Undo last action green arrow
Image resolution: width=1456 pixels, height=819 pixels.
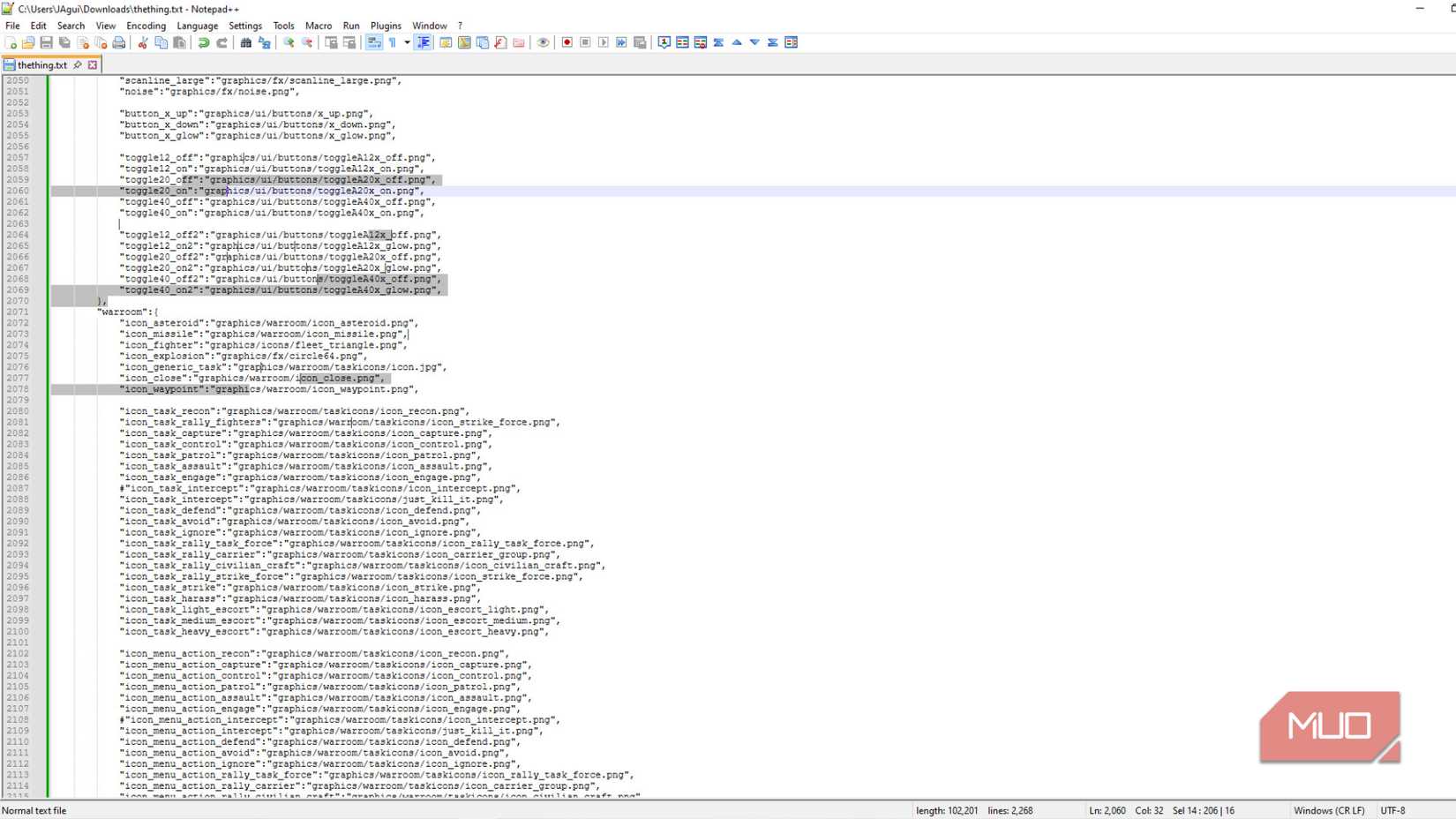click(203, 42)
